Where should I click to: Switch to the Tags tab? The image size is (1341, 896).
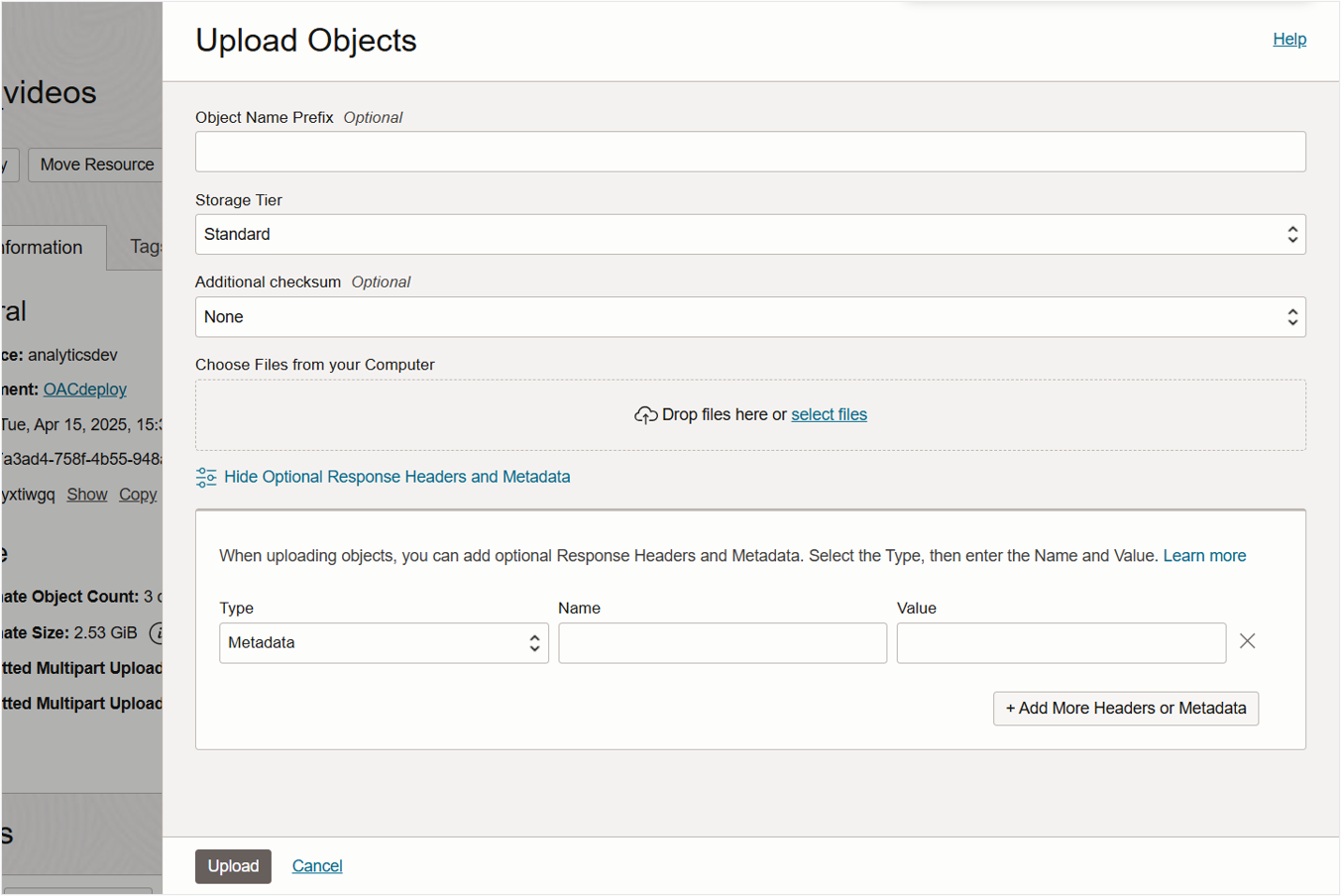[145, 247]
